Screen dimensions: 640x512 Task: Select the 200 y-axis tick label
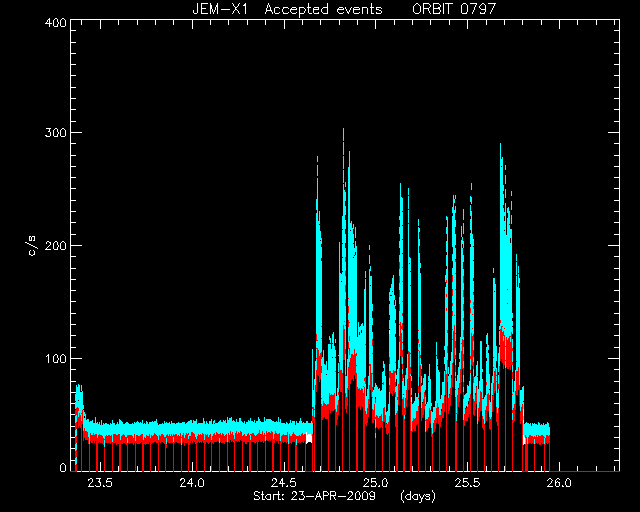[55, 246]
